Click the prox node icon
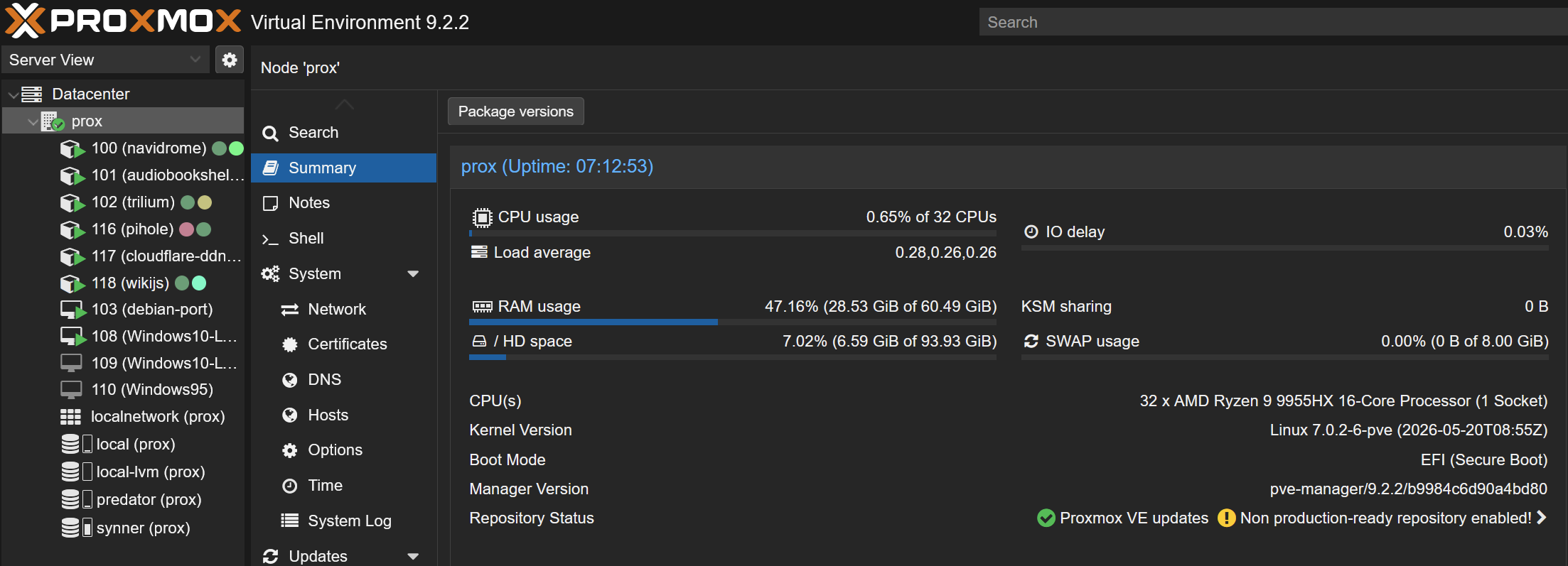Viewport: 1568px width, 566px height. click(x=53, y=121)
